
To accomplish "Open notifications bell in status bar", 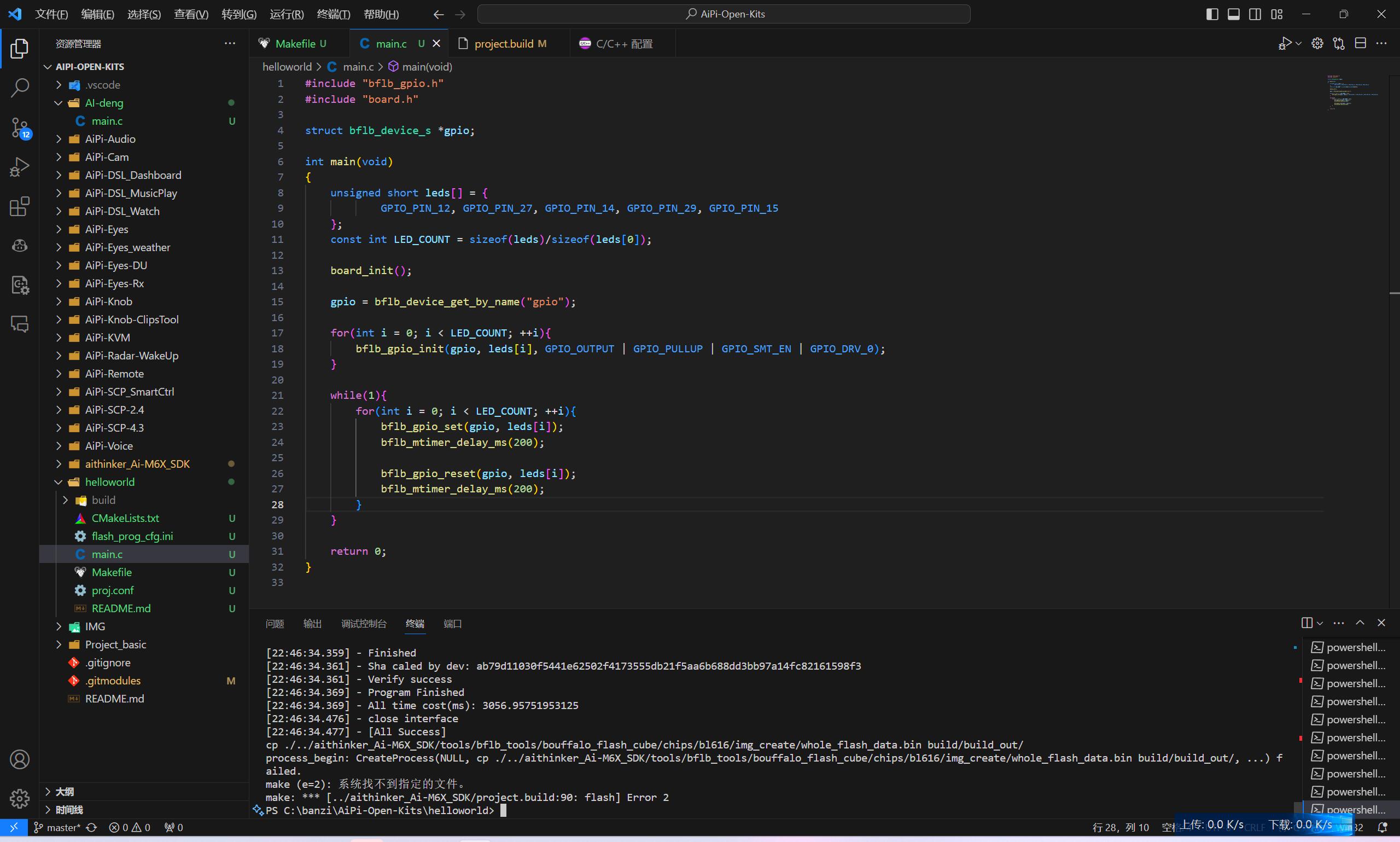I will pyautogui.click(x=1382, y=828).
